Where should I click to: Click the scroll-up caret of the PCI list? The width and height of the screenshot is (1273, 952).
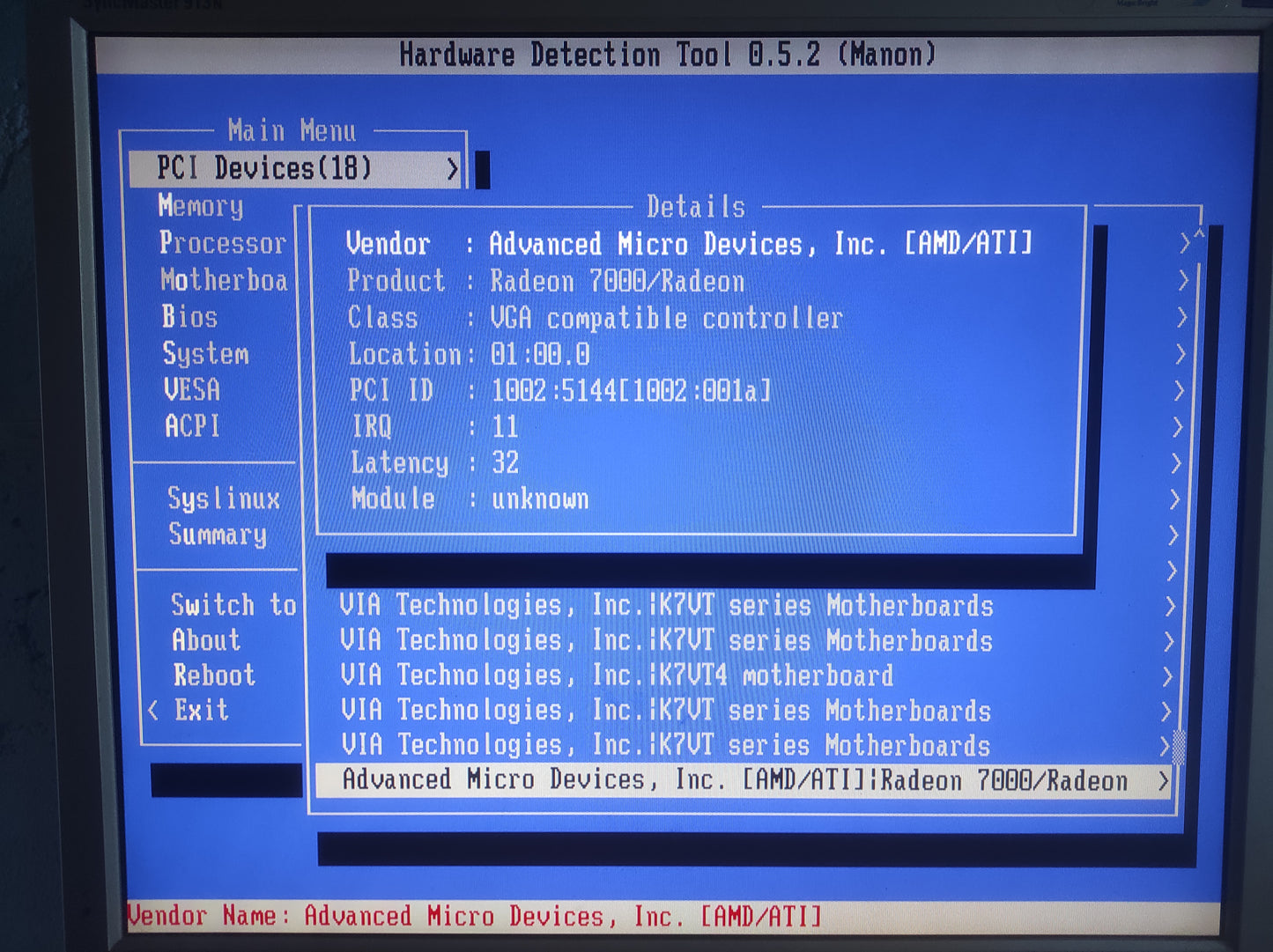(x=1199, y=235)
